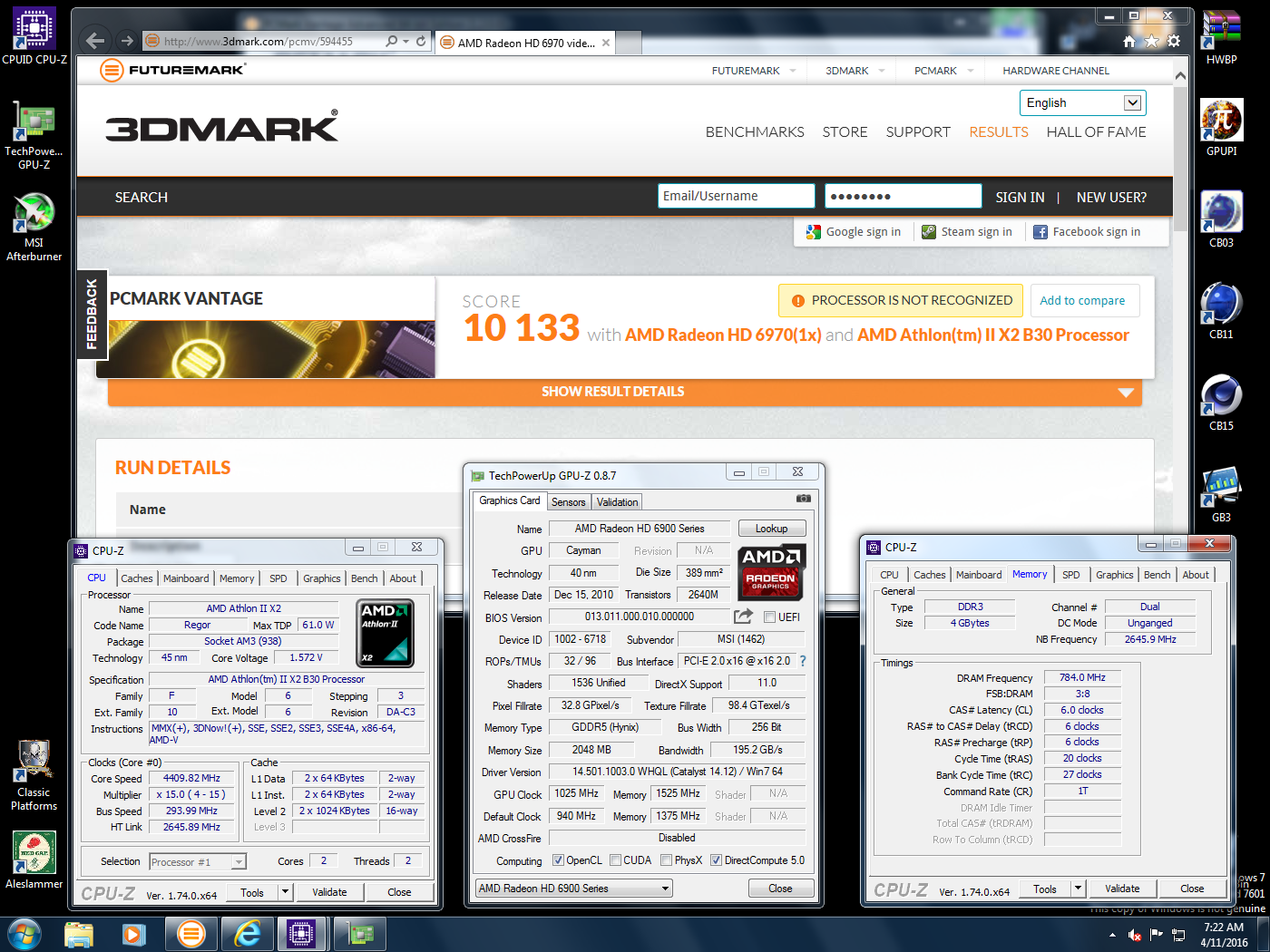The image size is (1270, 952).
Task: Click the muted volume tray icon
Action: [1134, 935]
